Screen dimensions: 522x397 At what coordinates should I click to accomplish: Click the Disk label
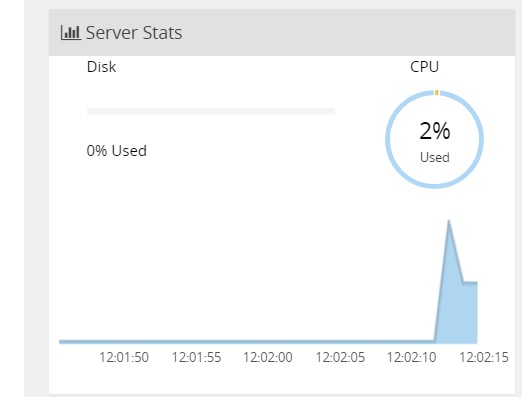pyautogui.click(x=101, y=67)
